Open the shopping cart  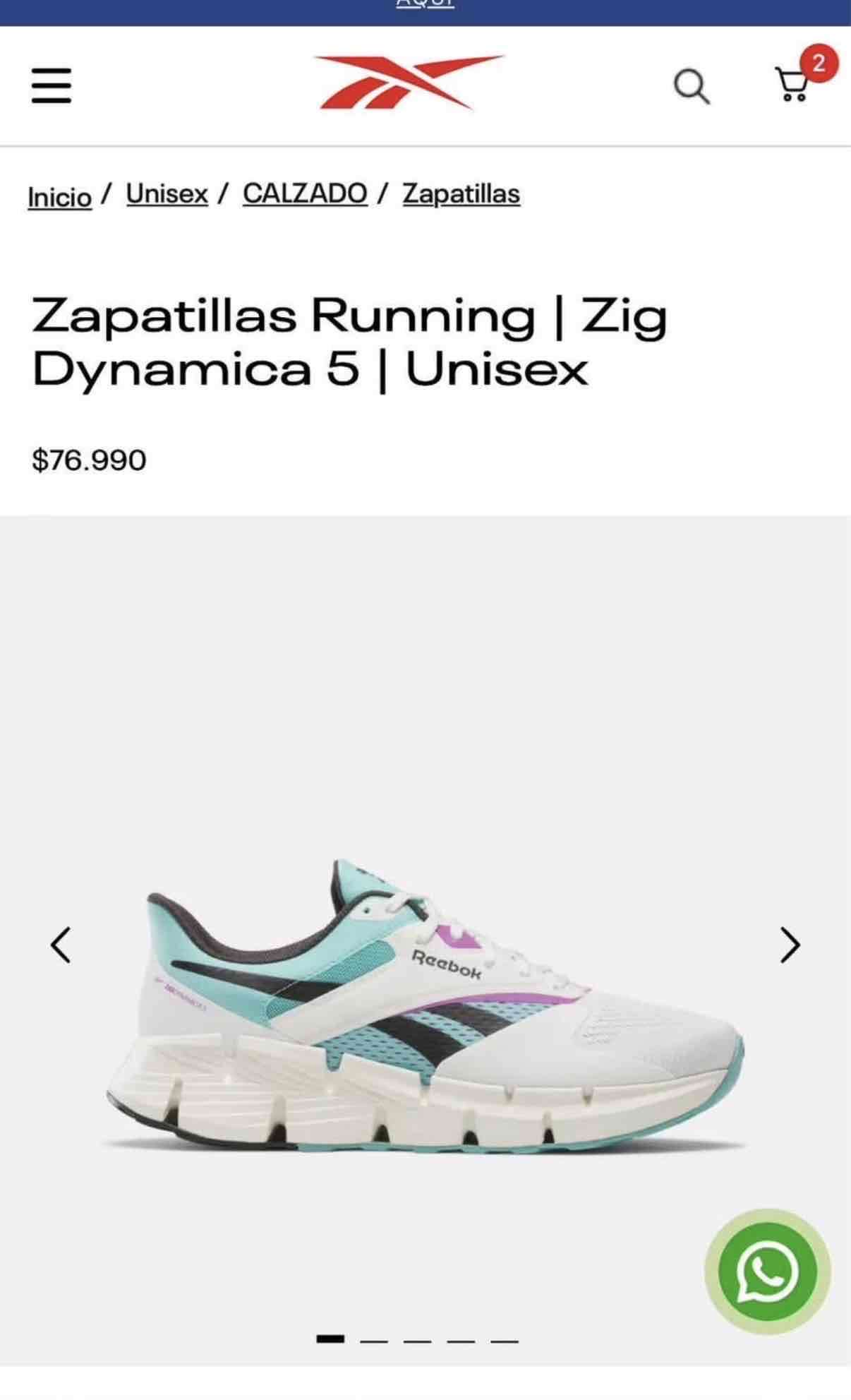[792, 84]
